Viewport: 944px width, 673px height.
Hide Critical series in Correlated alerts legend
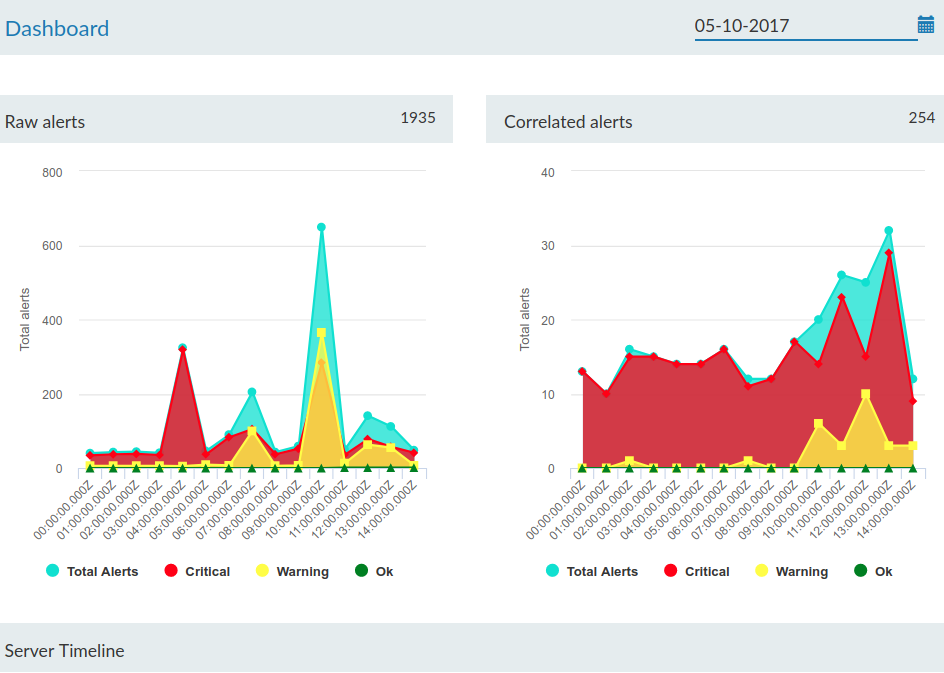click(x=697, y=571)
